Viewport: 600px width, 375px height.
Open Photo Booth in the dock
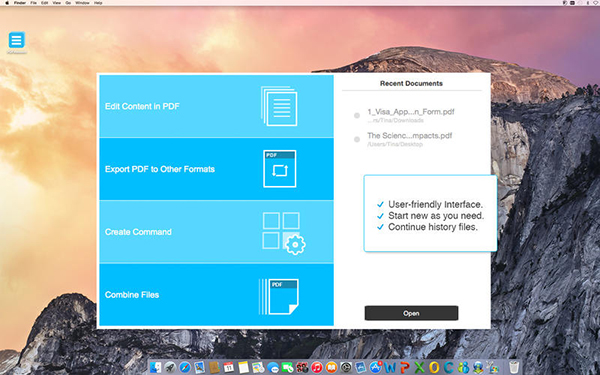click(302, 367)
